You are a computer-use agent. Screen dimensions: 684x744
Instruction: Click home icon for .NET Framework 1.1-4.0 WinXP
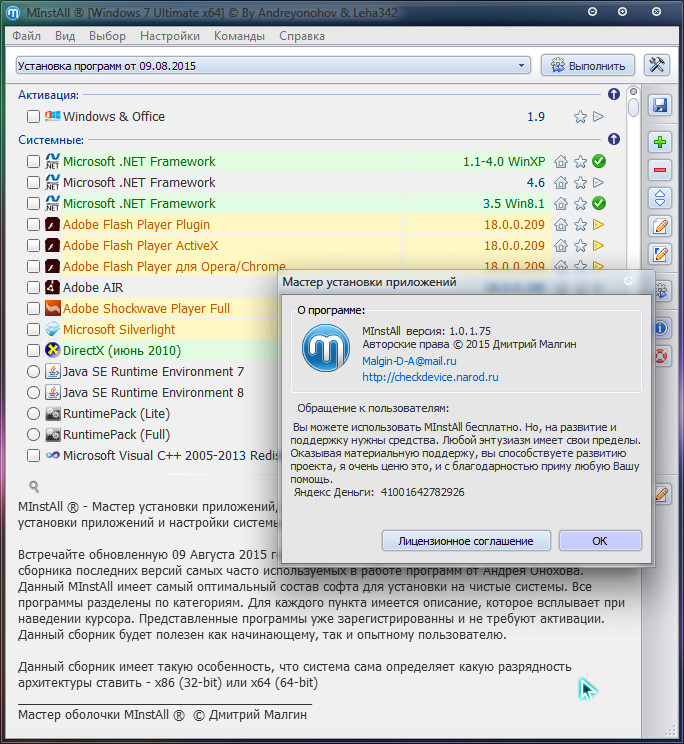561,162
